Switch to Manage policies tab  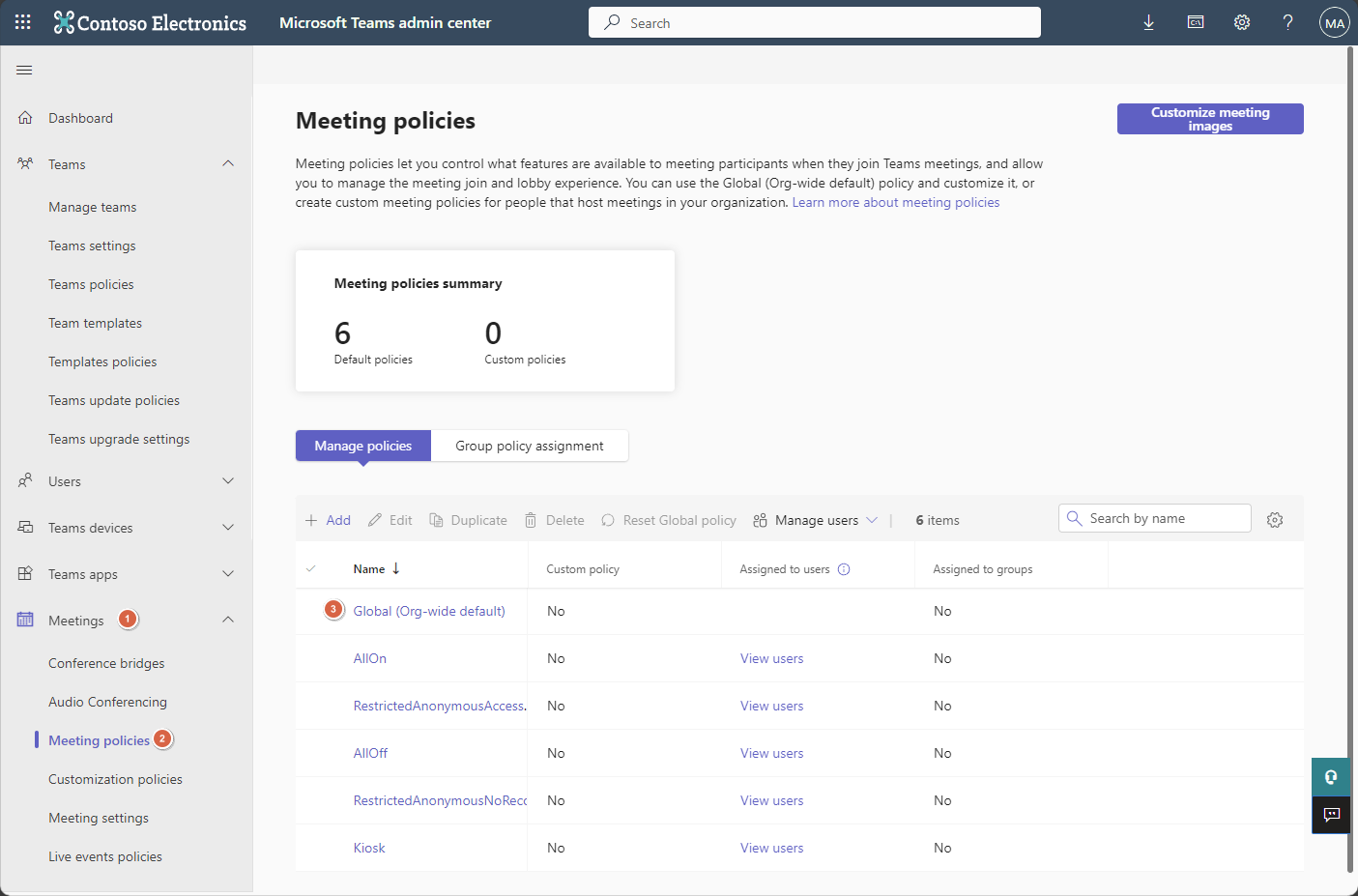point(363,446)
